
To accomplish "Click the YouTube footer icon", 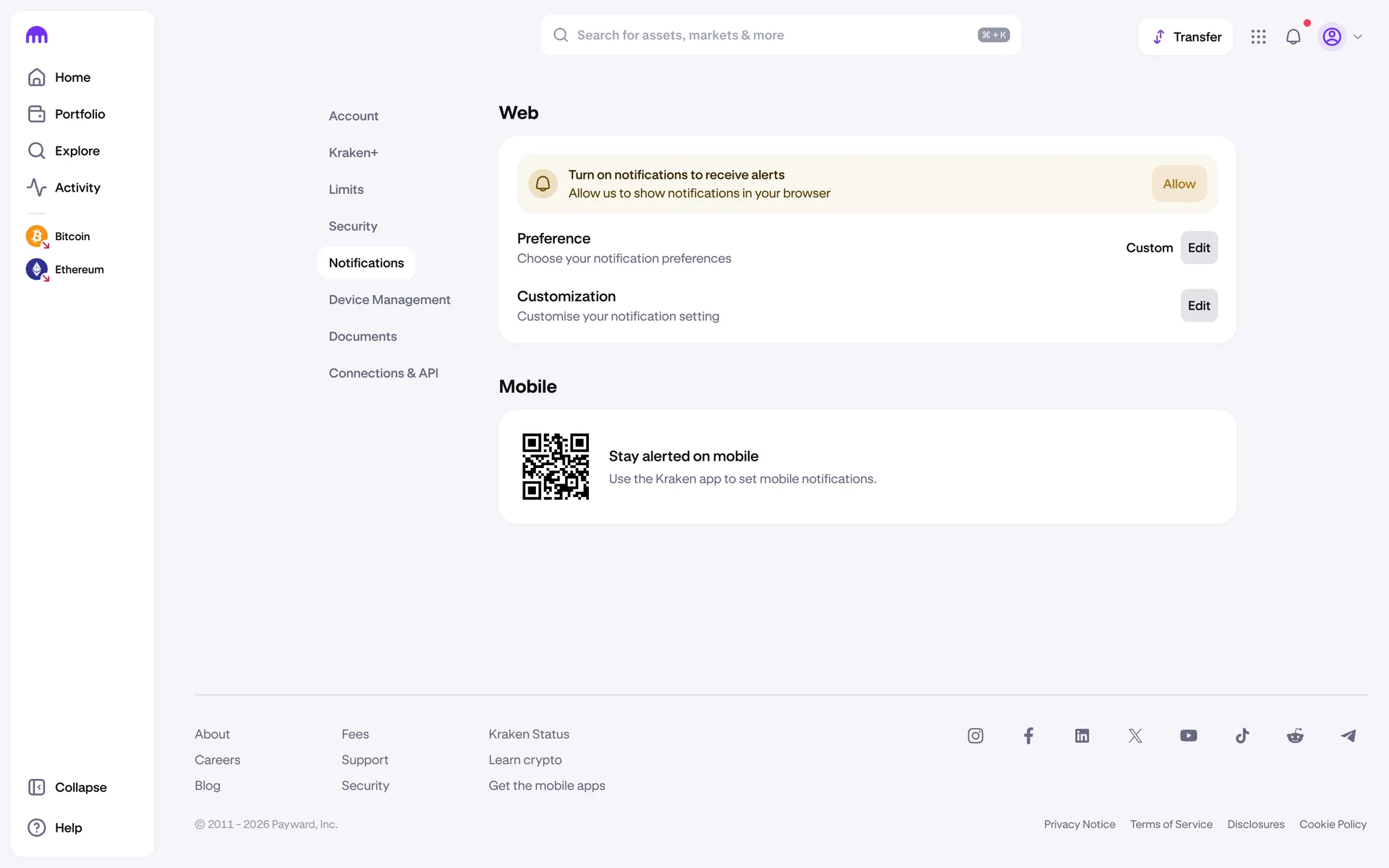I will tap(1188, 736).
